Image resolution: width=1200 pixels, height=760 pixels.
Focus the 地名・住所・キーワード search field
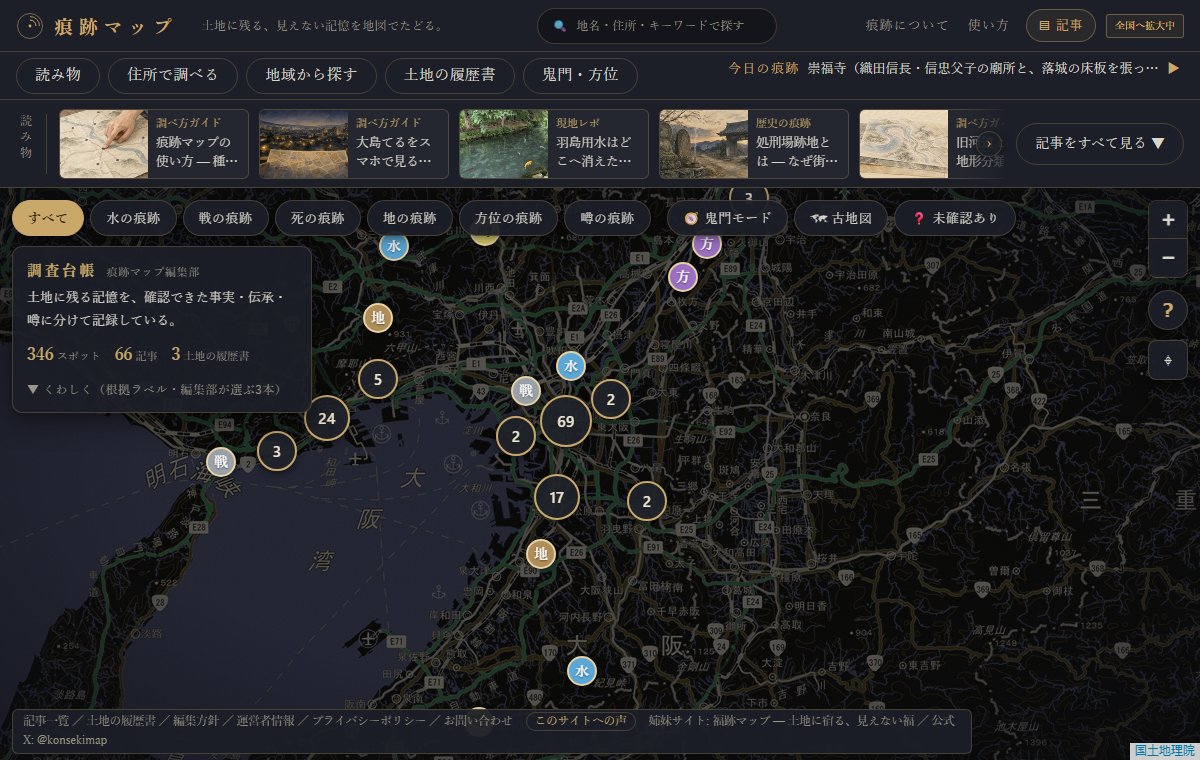click(657, 26)
